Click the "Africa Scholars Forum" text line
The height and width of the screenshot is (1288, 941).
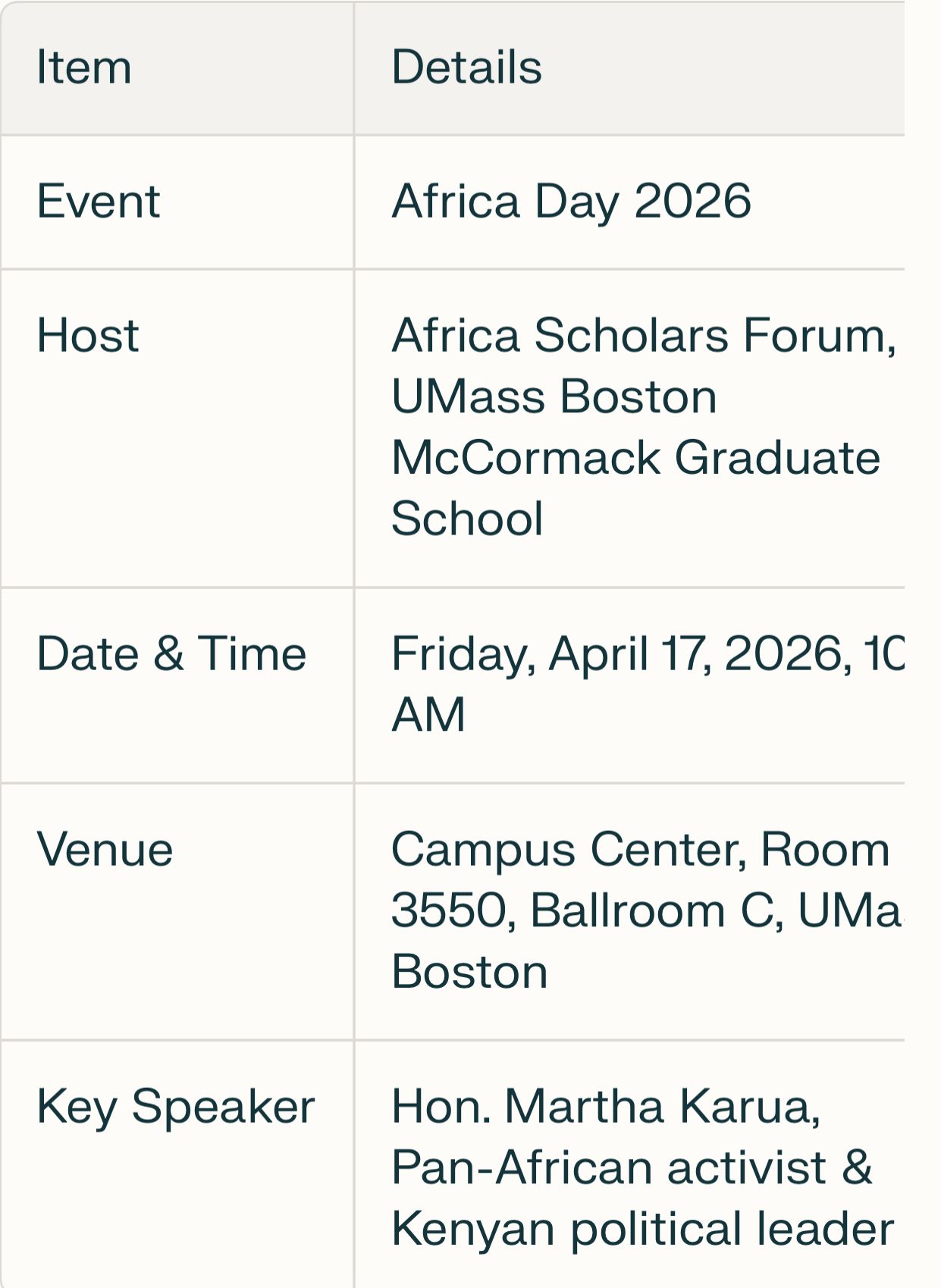[643, 335]
